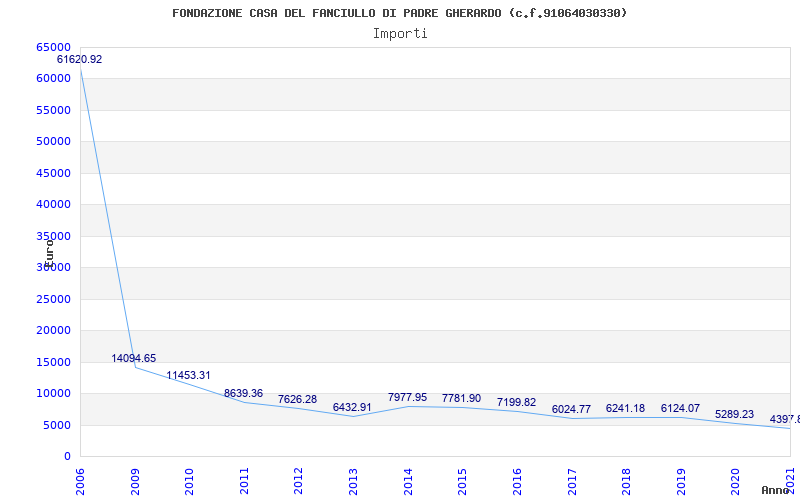
Task: Click the y-axis value 15000
Action: point(54,362)
